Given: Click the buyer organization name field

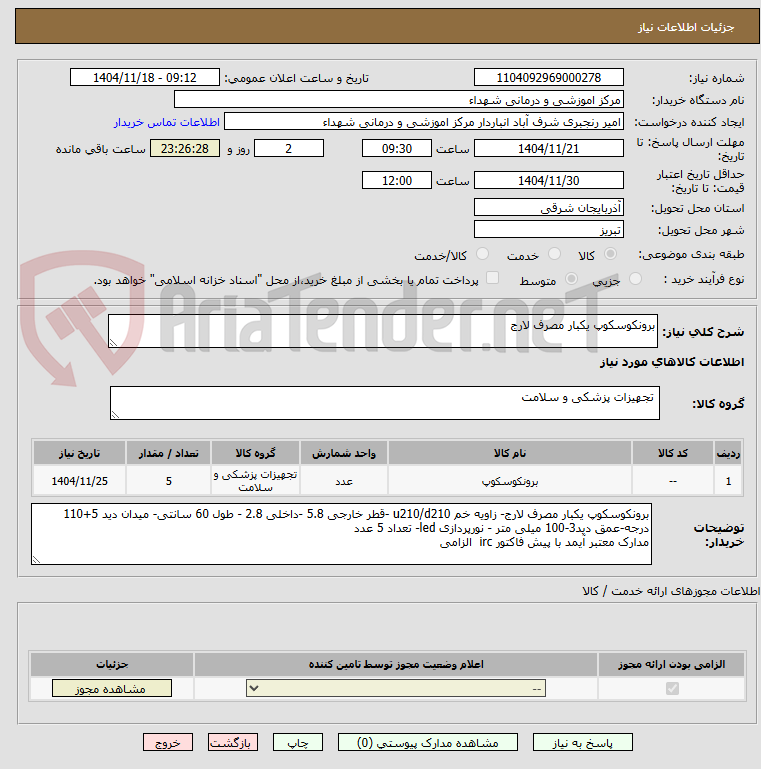Looking at the screenshot, I should point(399,100).
